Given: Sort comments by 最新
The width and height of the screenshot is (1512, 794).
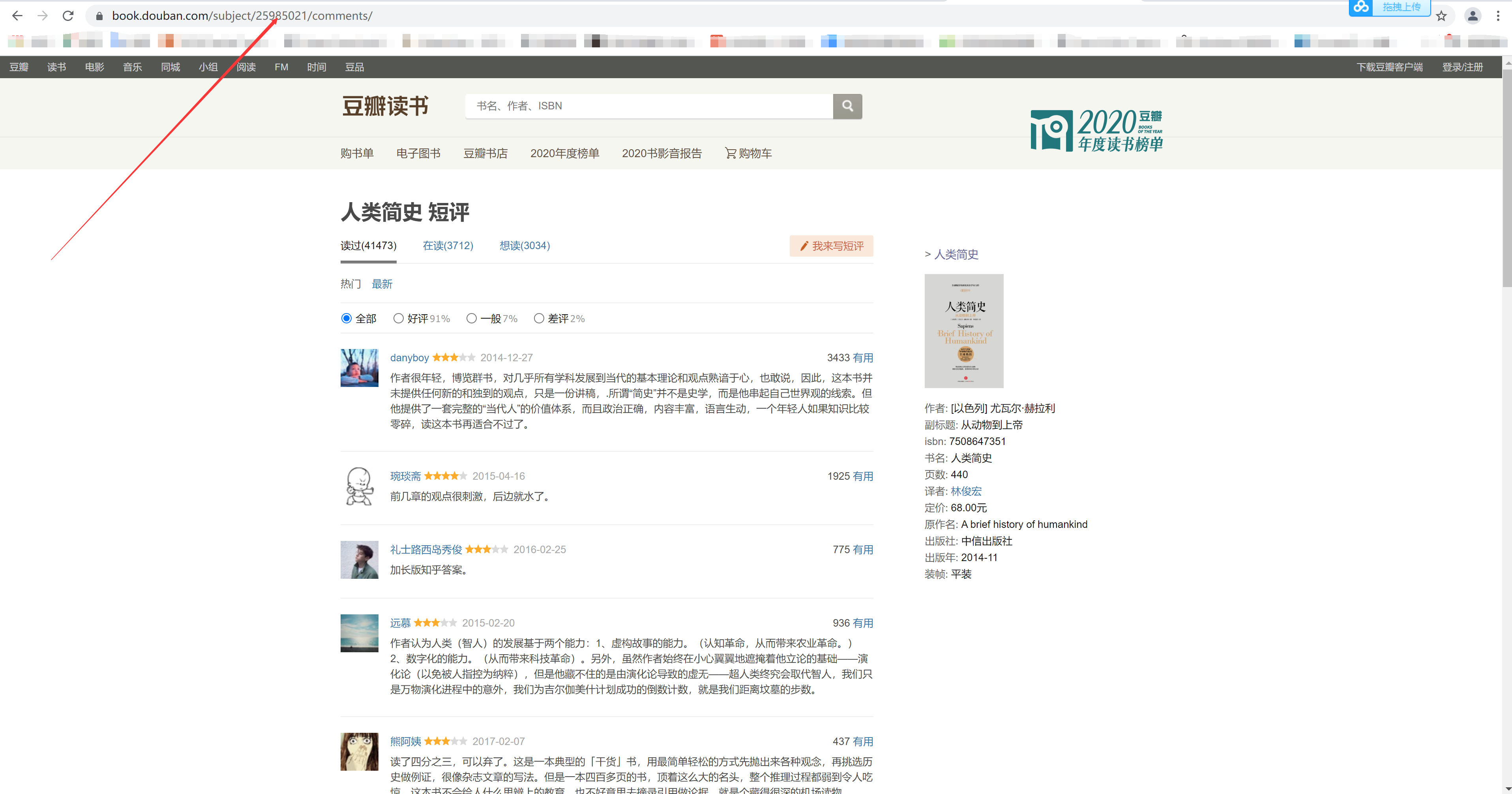Looking at the screenshot, I should [x=382, y=284].
